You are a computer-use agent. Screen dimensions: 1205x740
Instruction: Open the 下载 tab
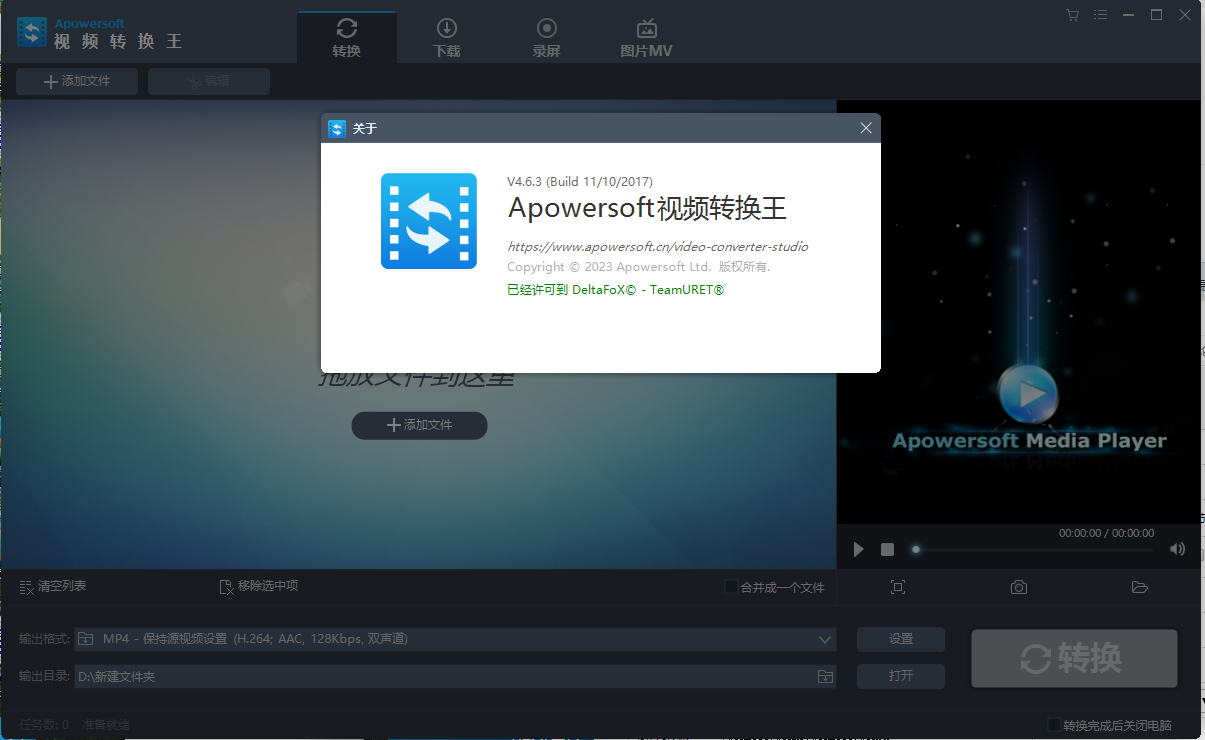pos(447,38)
